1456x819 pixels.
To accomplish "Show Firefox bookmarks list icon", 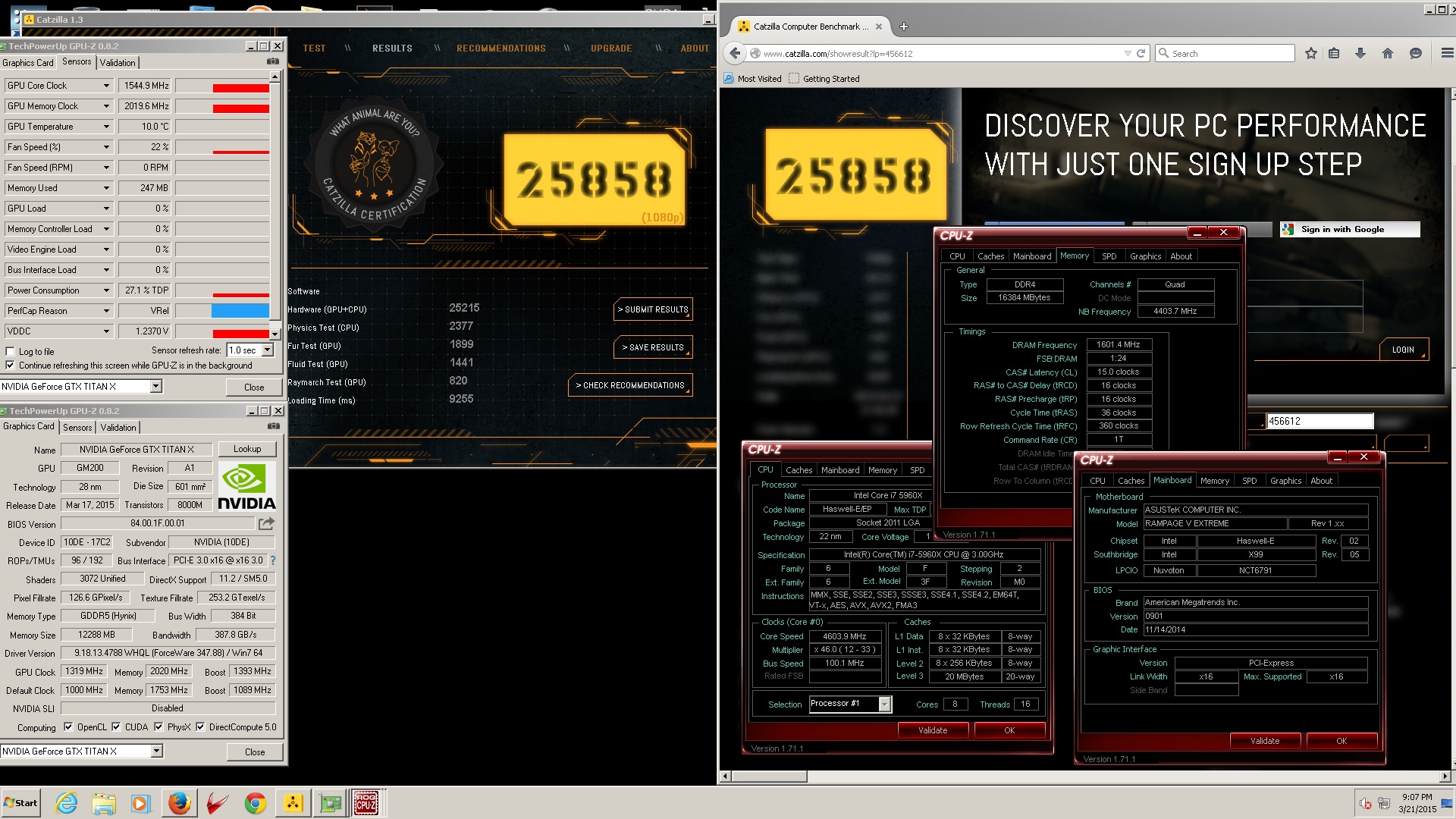I will tap(1334, 53).
